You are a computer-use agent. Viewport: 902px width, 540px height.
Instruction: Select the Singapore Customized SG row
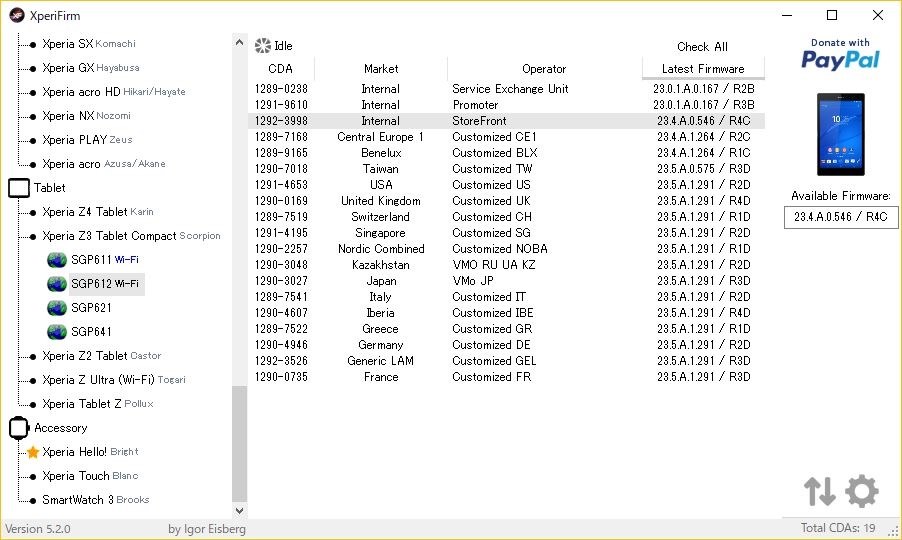coord(506,233)
